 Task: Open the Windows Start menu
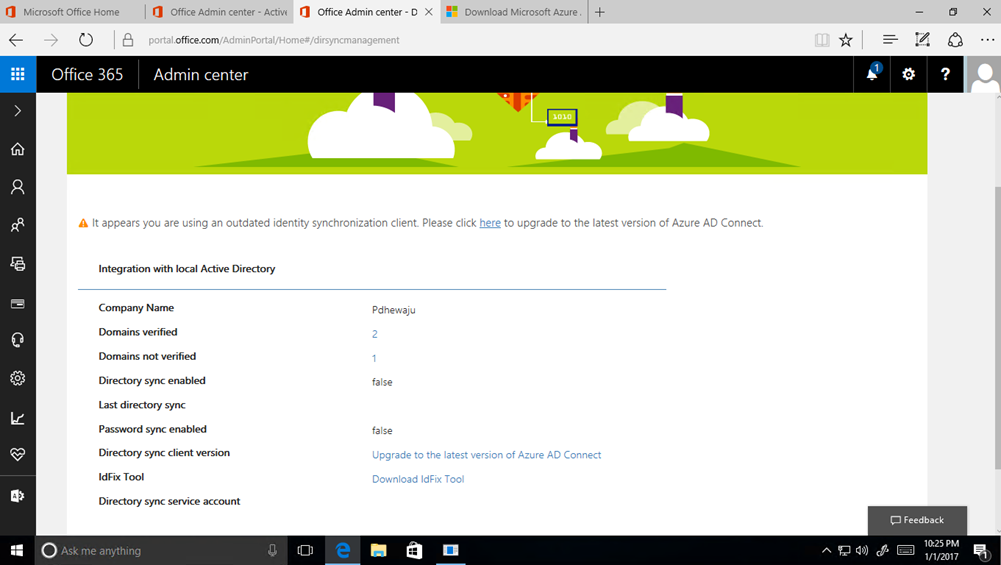pyautogui.click(x=17, y=550)
